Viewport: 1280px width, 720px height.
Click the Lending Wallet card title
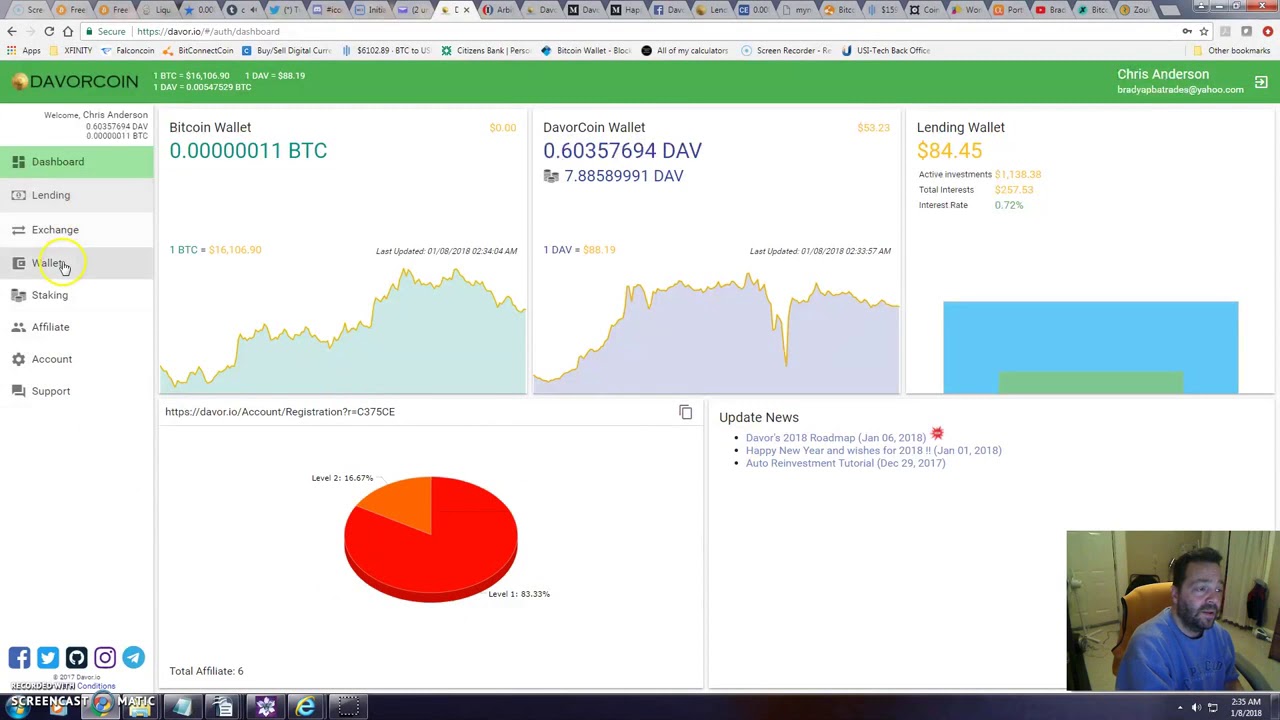click(961, 127)
